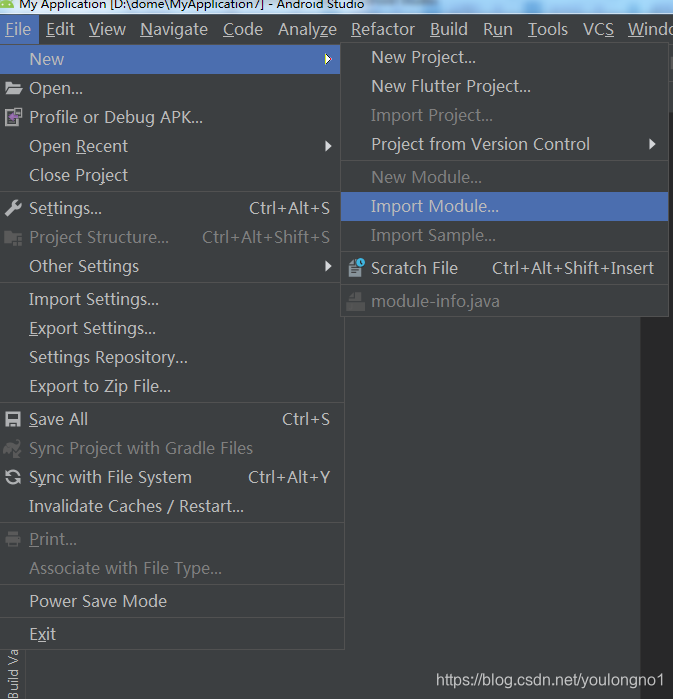
Task: Click the Print printer icon
Action: tap(13, 539)
